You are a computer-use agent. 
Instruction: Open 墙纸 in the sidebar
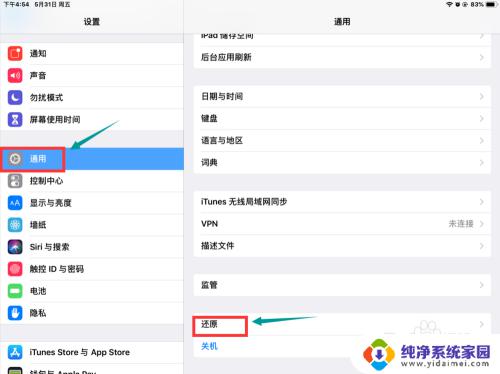click(92, 225)
